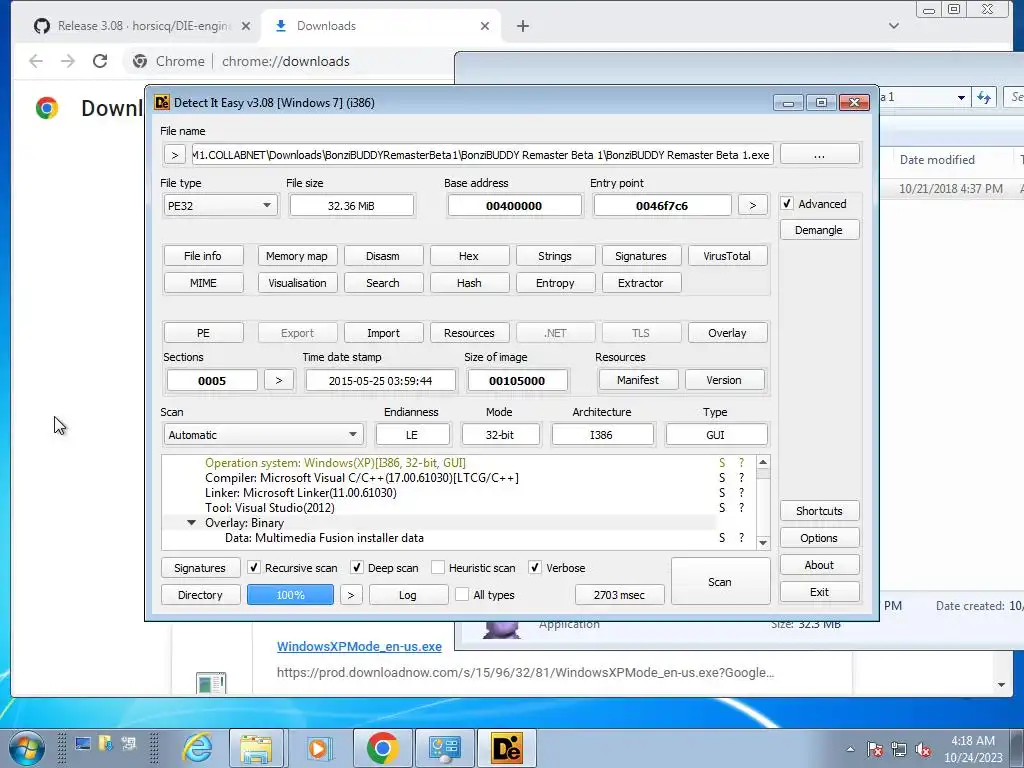
Task: Open Action Center flag tray icon
Action: [x=875, y=749]
